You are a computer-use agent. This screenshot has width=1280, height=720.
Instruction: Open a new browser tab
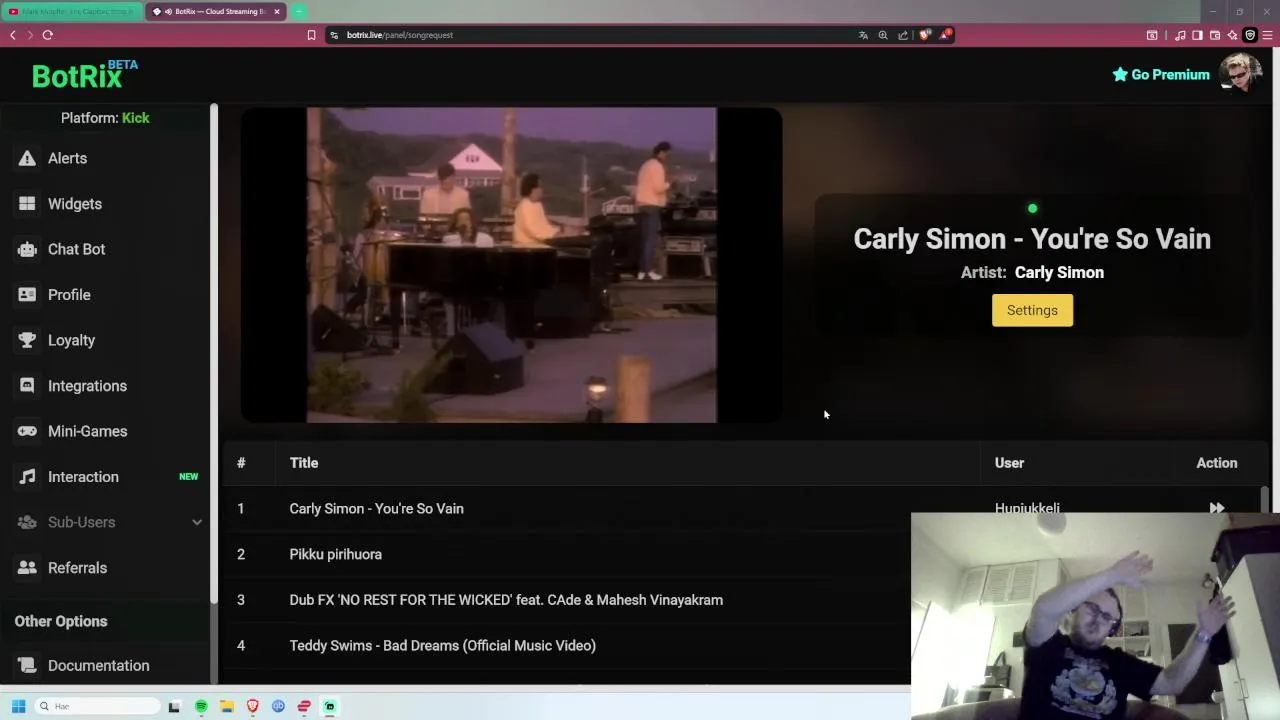tap(299, 11)
